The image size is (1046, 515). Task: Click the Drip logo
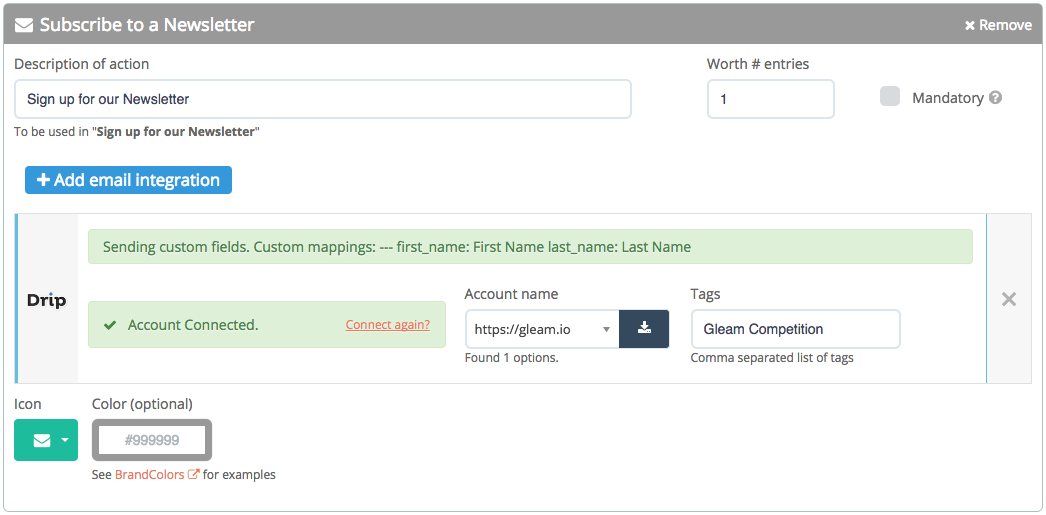click(47, 300)
